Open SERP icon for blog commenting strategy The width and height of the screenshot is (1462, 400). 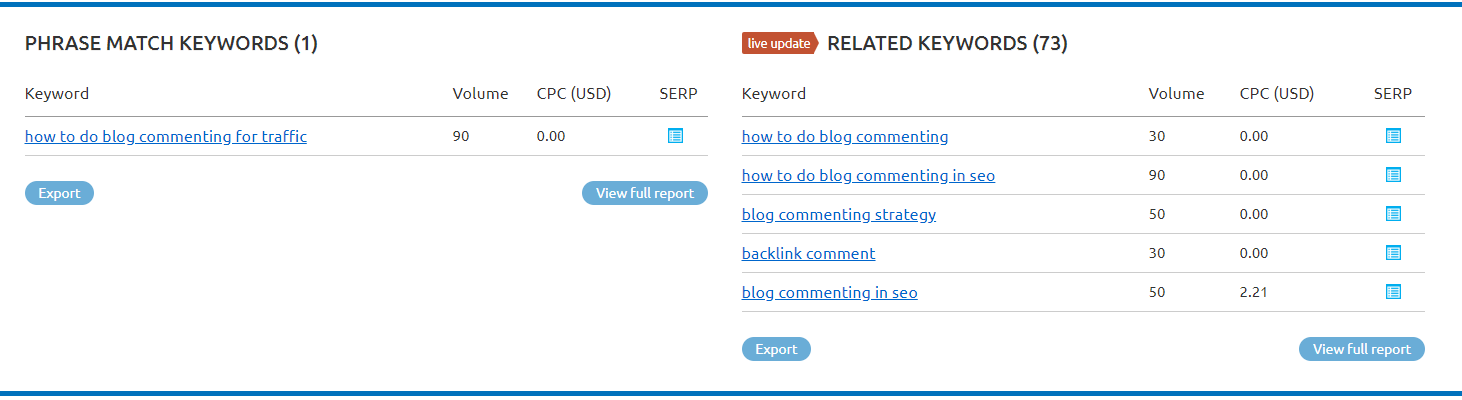(1393, 214)
